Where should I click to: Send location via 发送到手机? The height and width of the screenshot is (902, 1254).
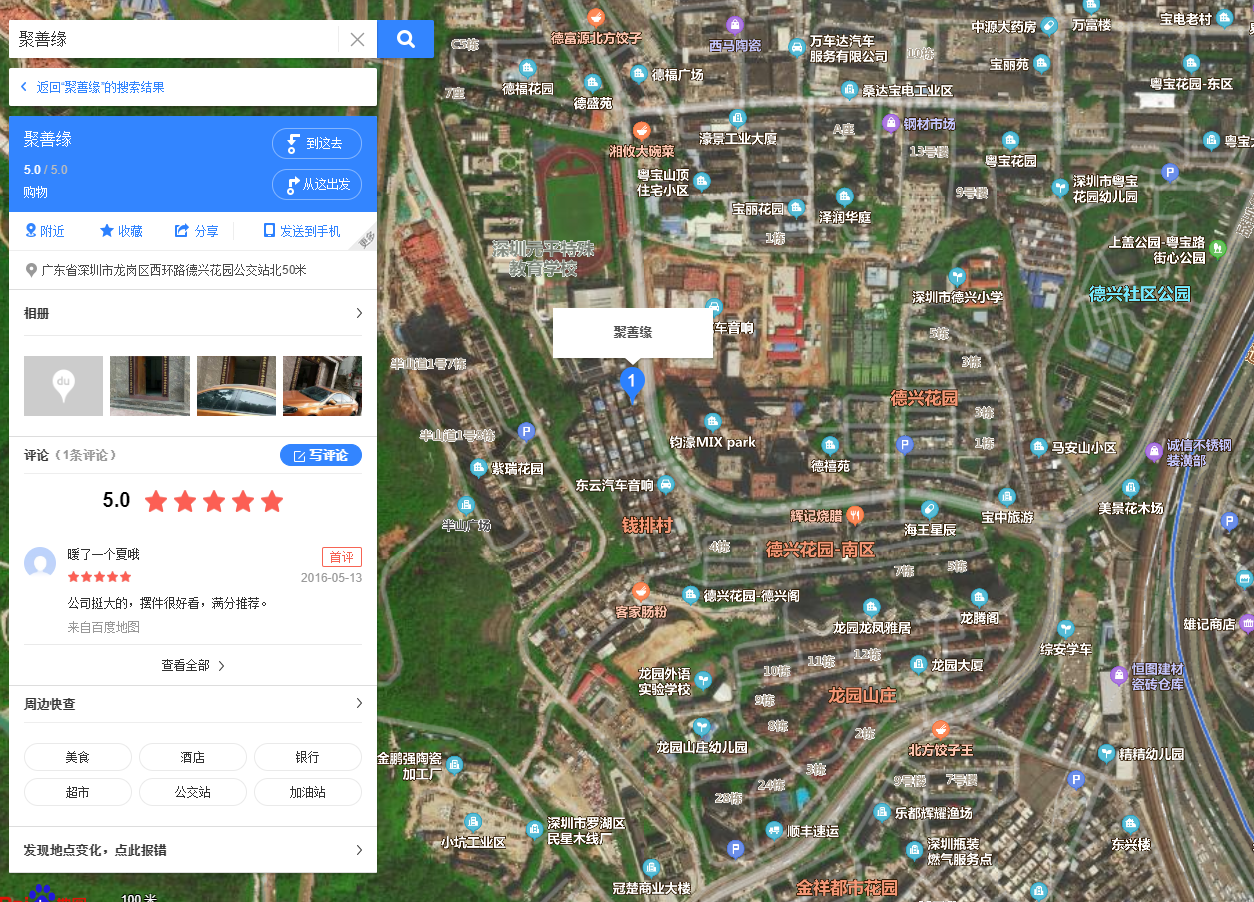[301, 231]
